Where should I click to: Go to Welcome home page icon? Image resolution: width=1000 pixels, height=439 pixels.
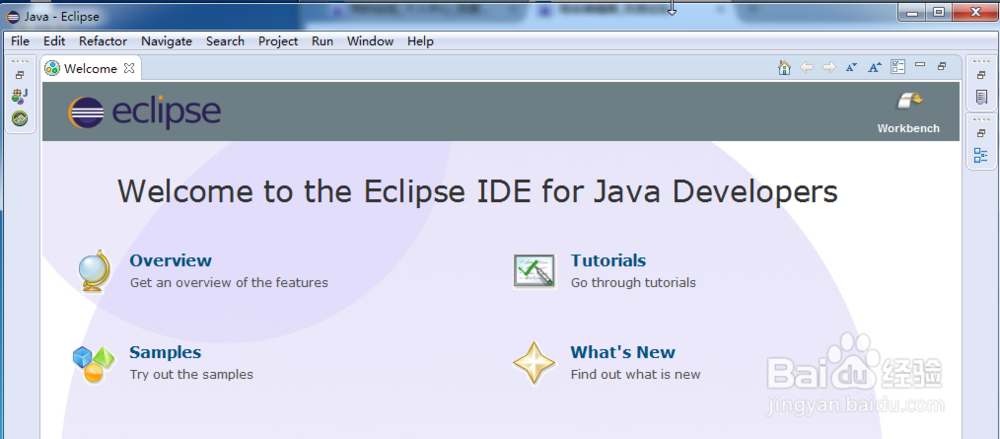pos(784,67)
